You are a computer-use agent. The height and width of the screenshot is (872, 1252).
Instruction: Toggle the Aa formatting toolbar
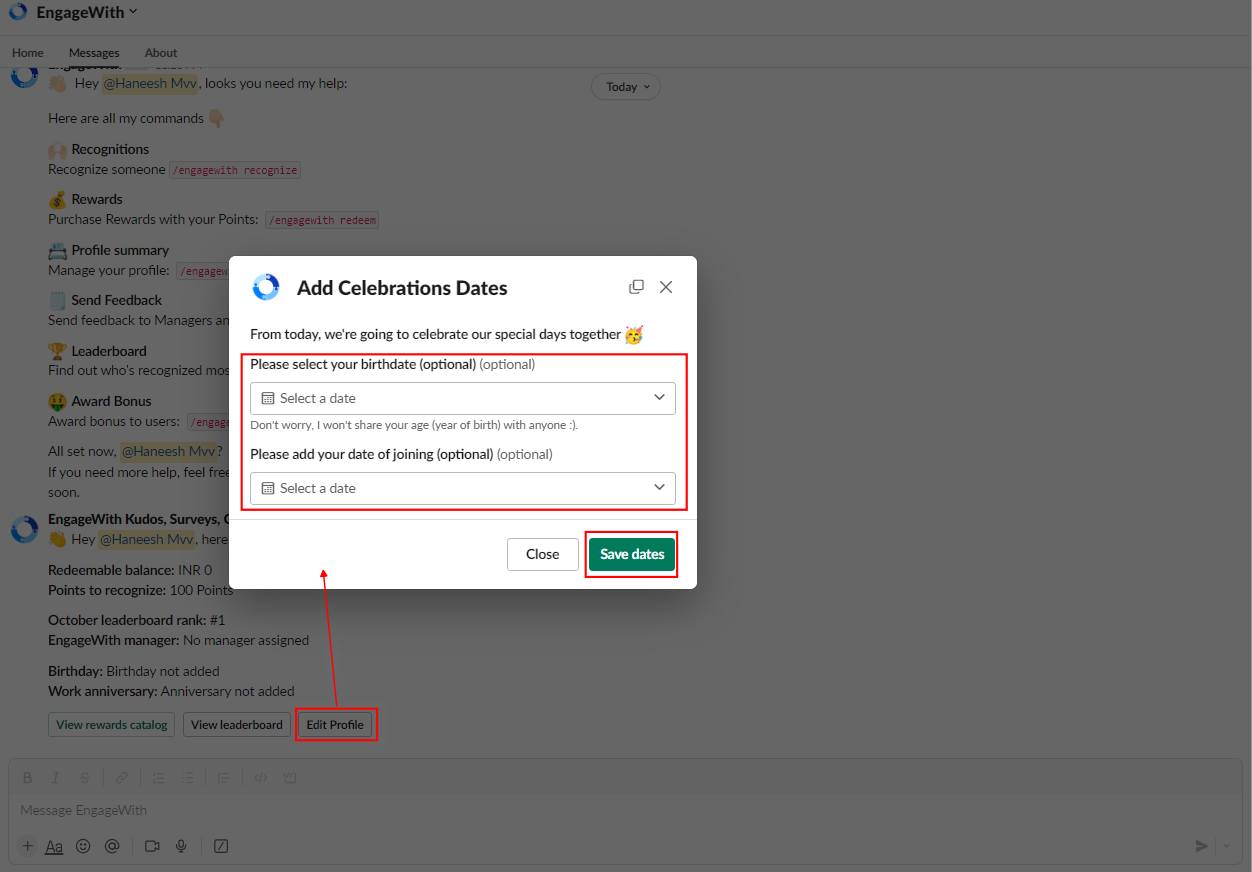pos(55,846)
